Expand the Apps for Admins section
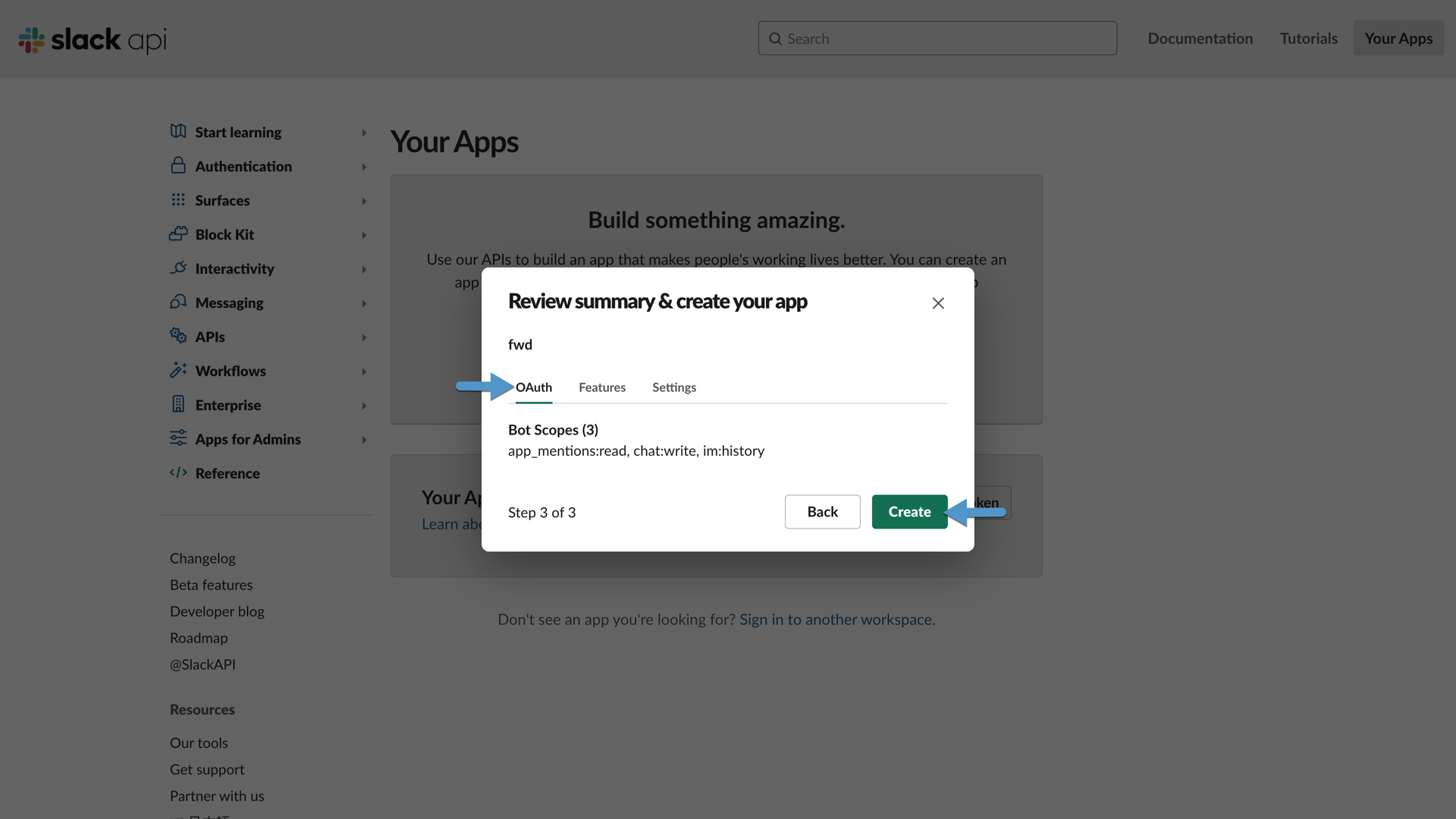1456x819 pixels. point(365,439)
